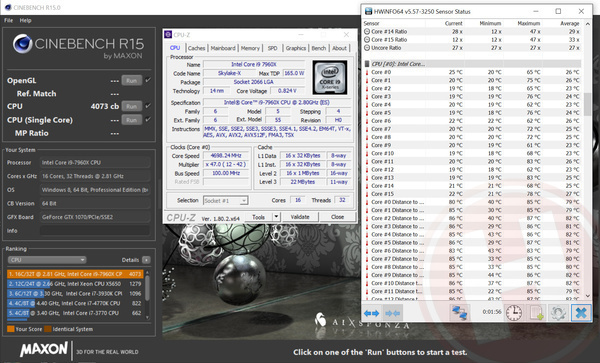Toggle the CPU (Single Core) checkbox
Viewport: 600px width, 363px height.
148,120
